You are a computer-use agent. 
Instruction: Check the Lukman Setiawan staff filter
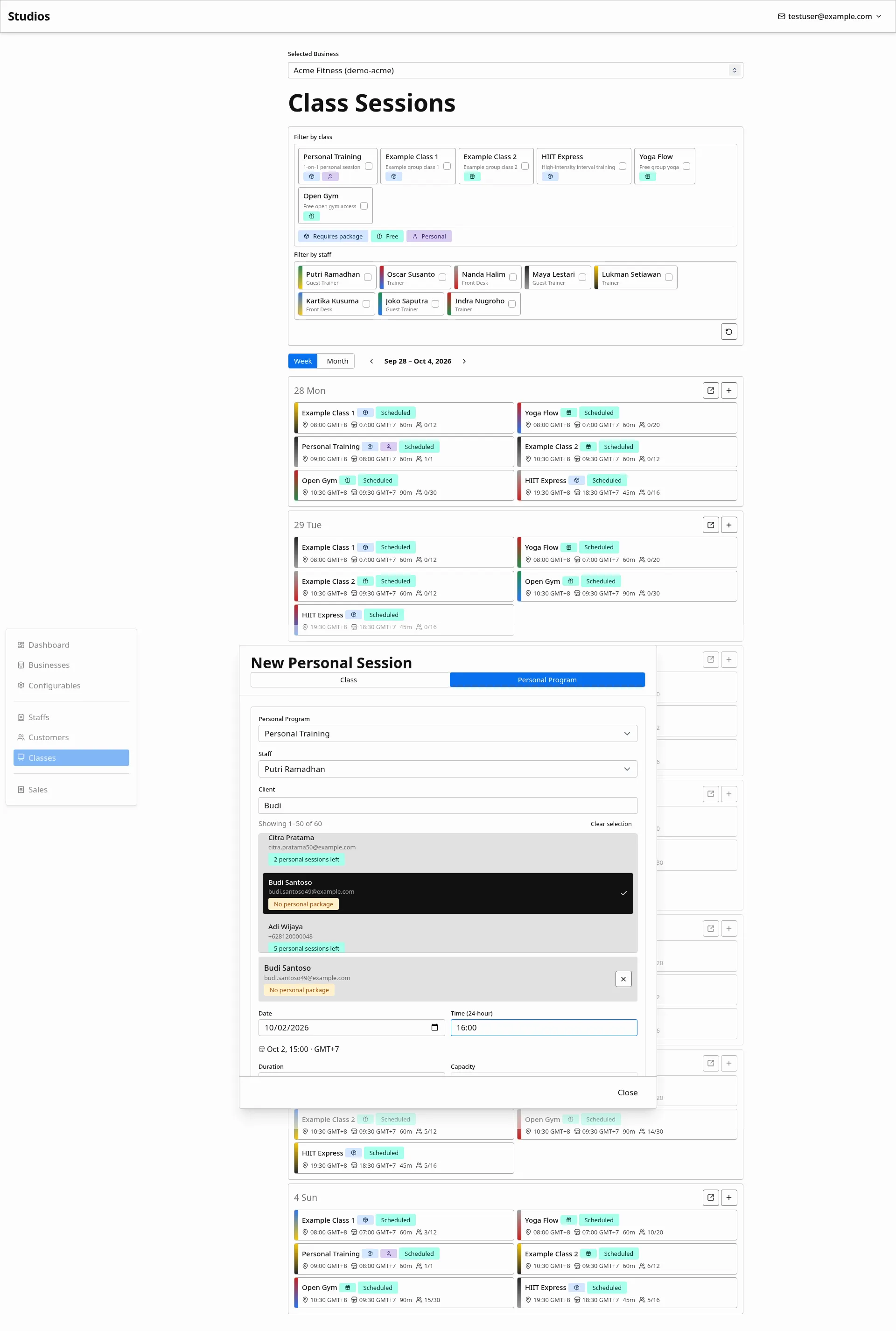pyautogui.click(x=669, y=277)
